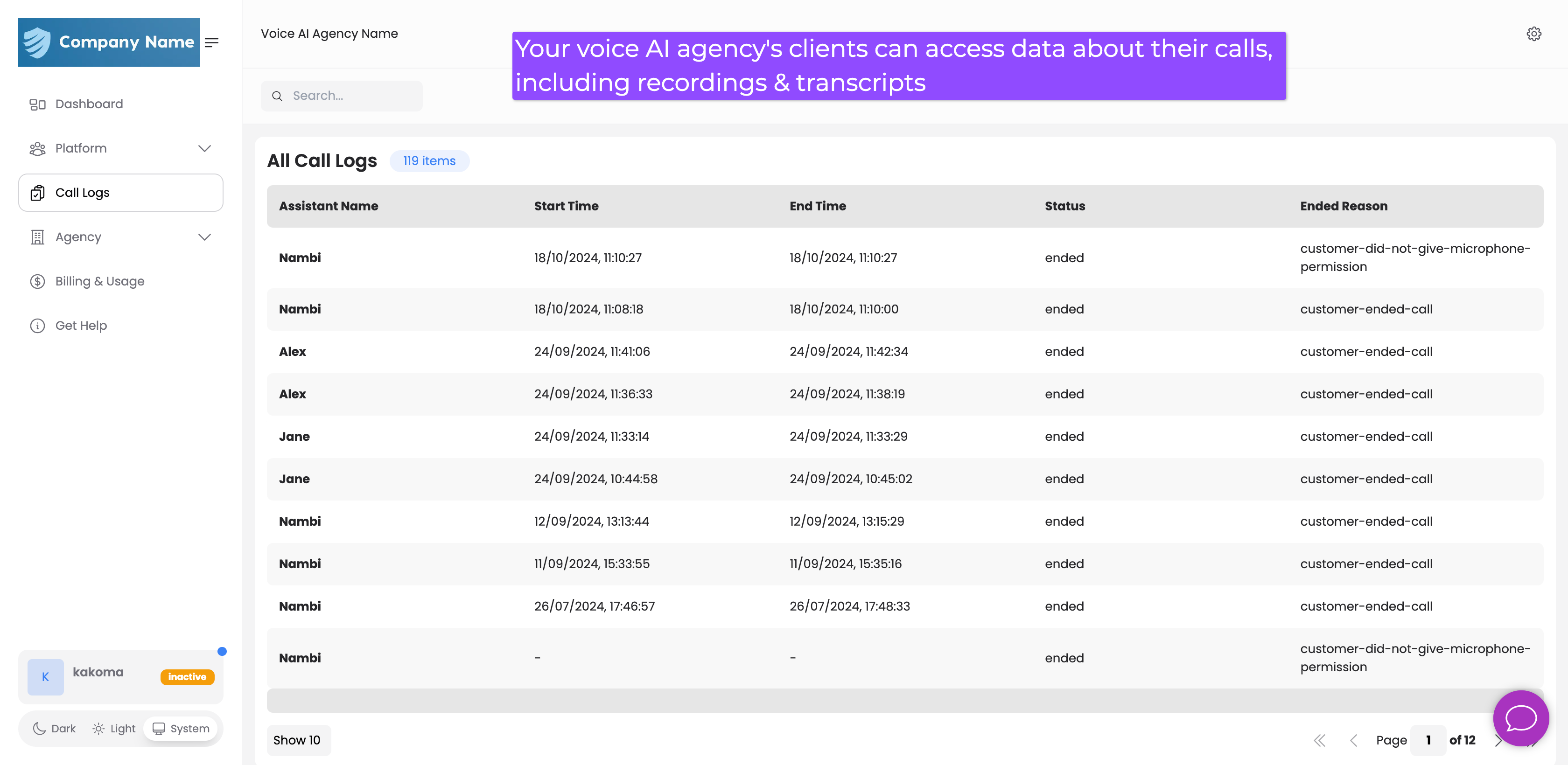Switch theme to Dark
This screenshot has height=765, width=1568.
[x=54, y=729]
